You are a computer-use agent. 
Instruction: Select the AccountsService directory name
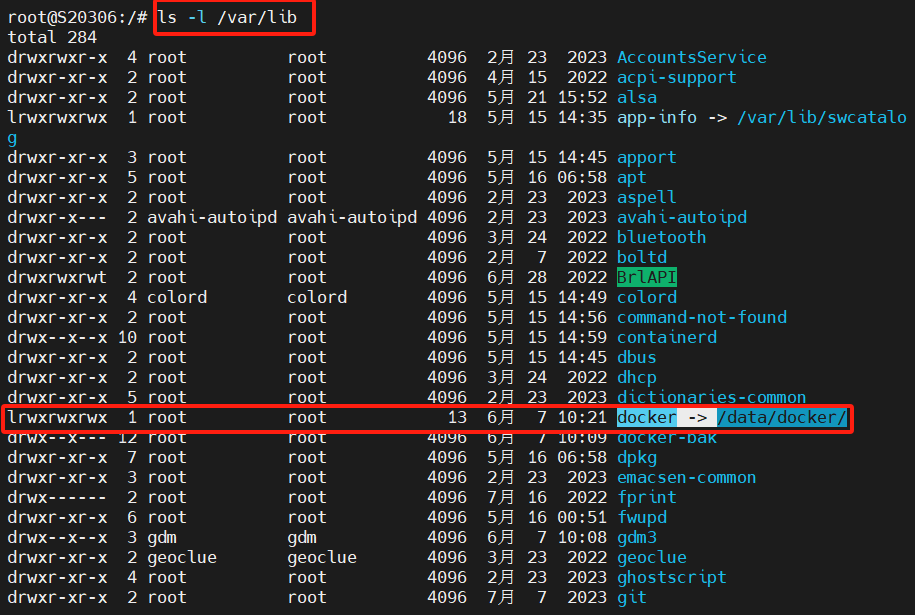pyautogui.click(x=691, y=57)
